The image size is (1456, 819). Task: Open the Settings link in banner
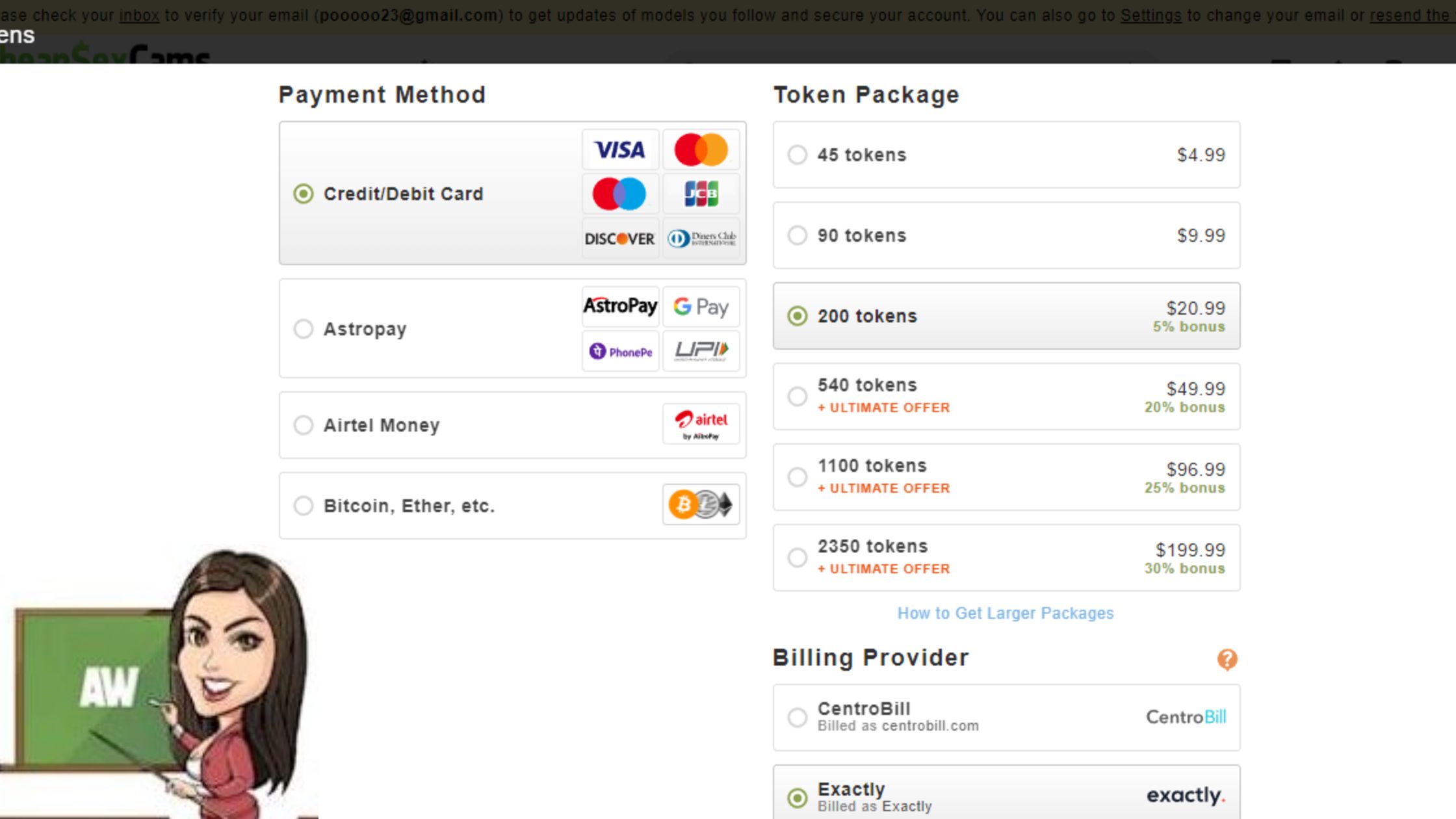[x=1150, y=15]
